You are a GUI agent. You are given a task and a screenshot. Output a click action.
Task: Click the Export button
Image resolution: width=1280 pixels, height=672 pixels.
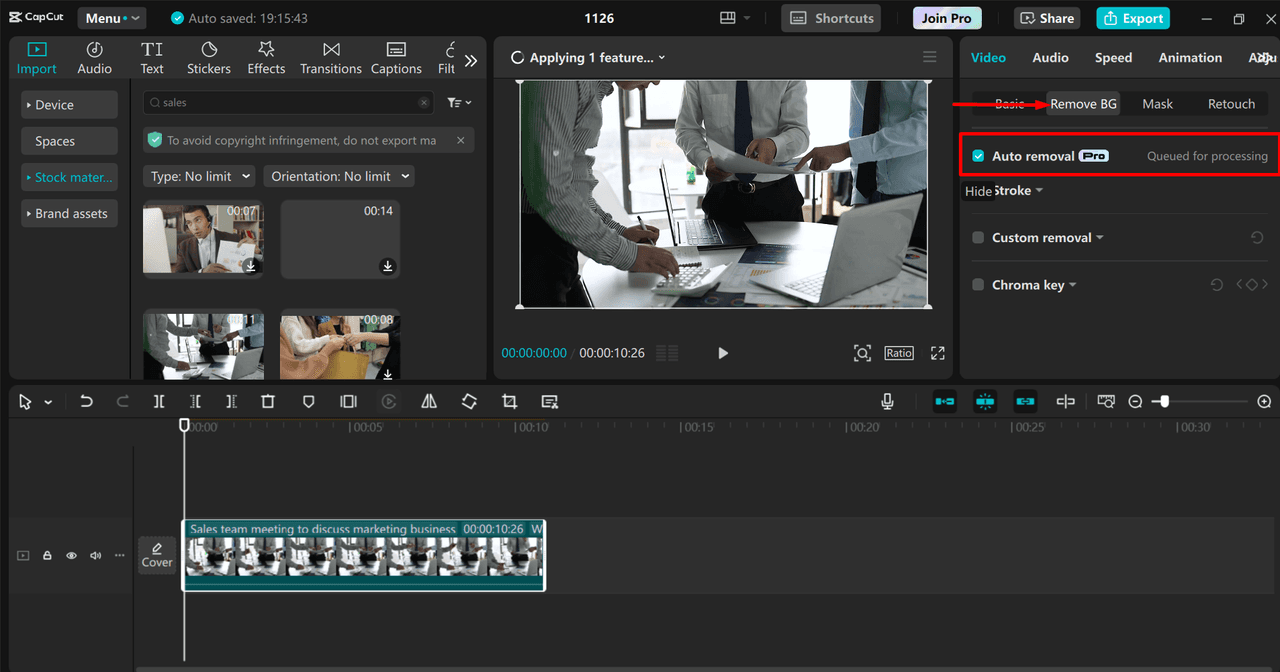point(1133,18)
